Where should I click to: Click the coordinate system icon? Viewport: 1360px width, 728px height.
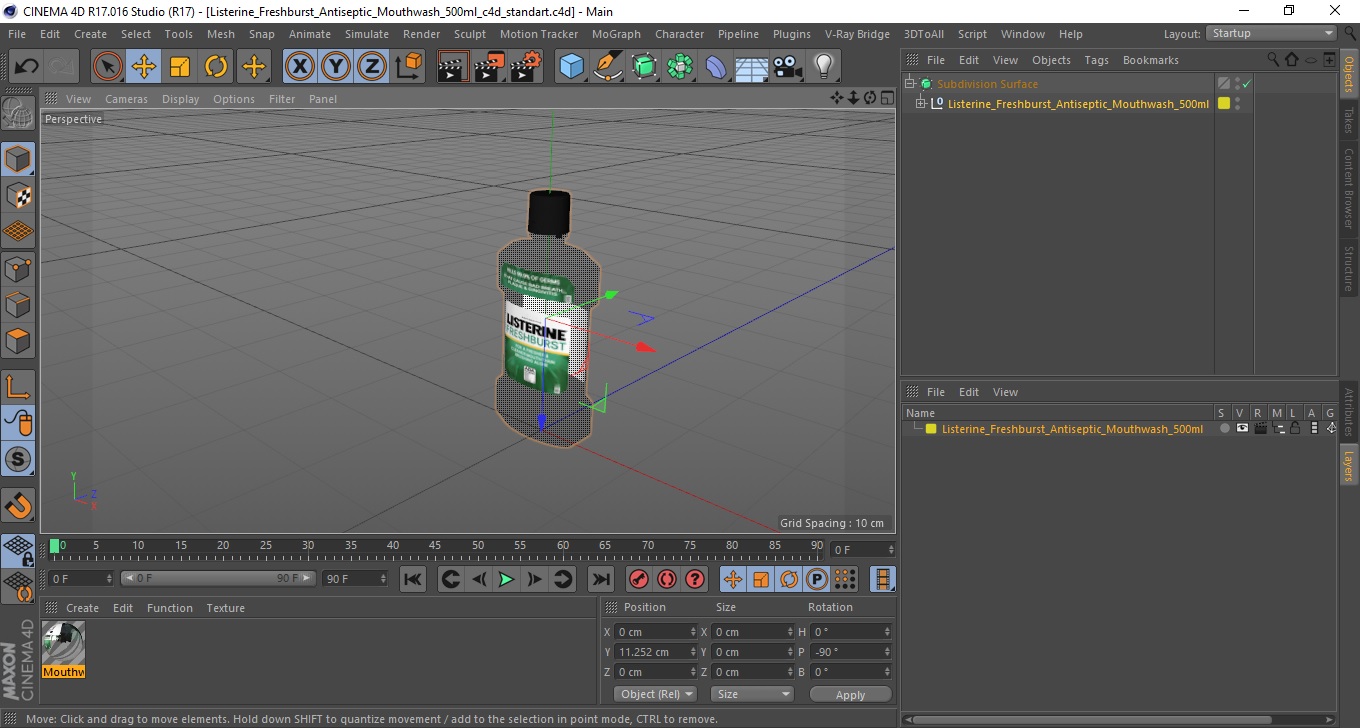pyautogui.click(x=408, y=67)
